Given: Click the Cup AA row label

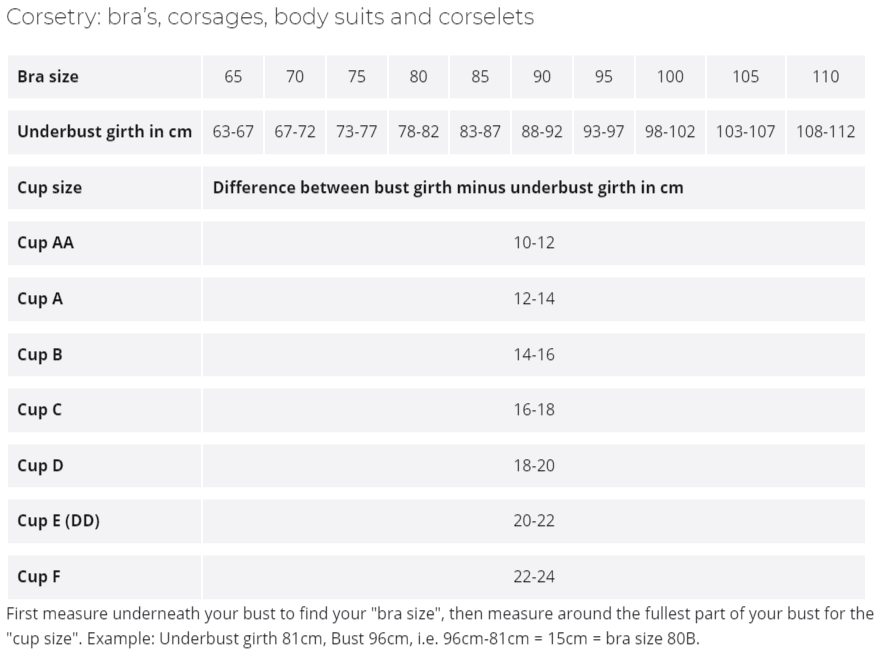Looking at the screenshot, I should pyautogui.click(x=46, y=242).
